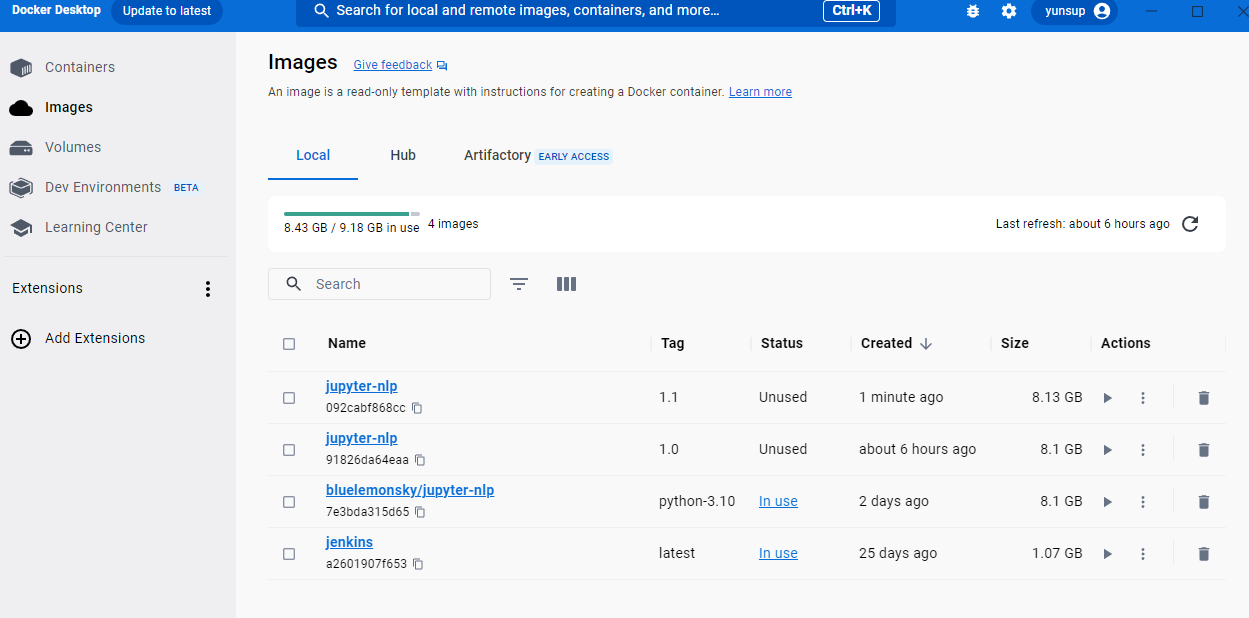1249x618 pixels.
Task: Check the jupyter-nlp 1.0 row checkbox
Action: [289, 450]
